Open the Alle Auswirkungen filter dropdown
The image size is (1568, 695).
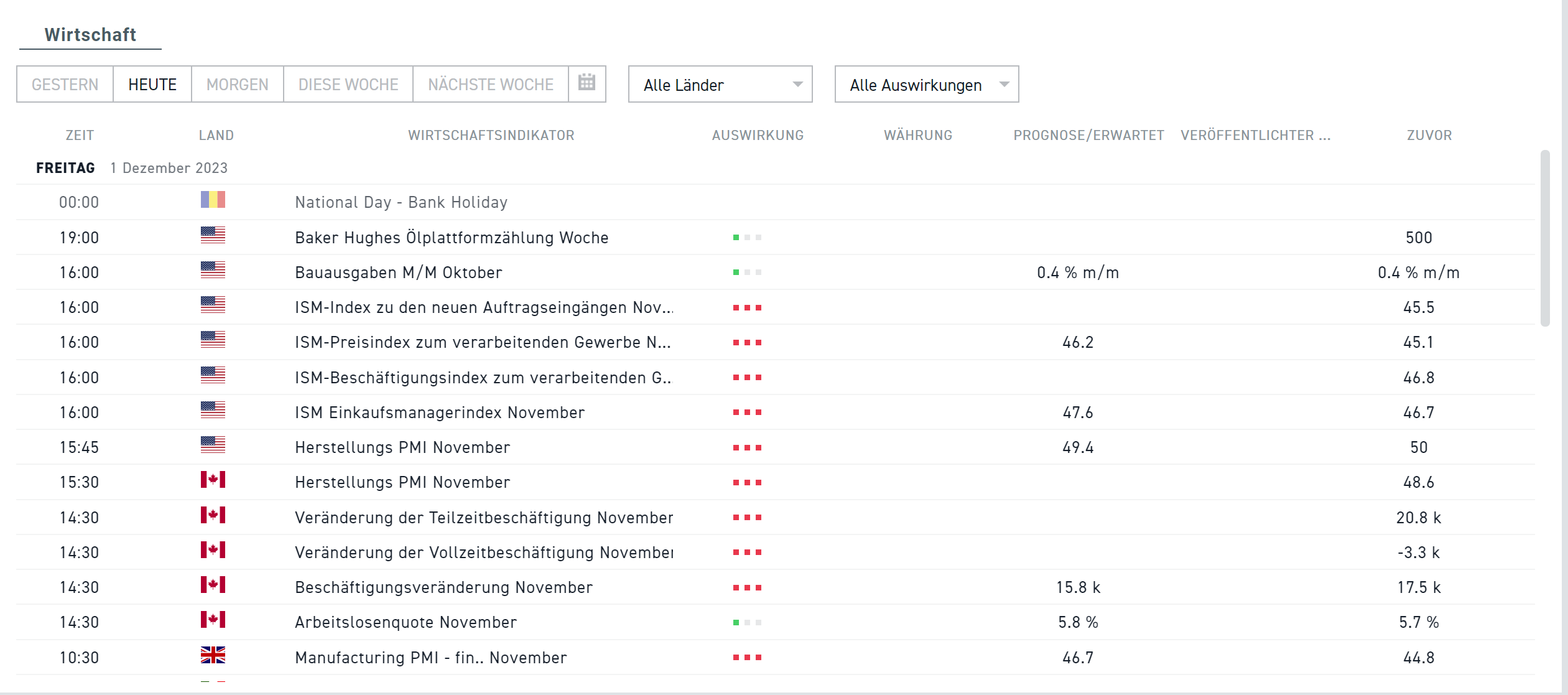(x=926, y=84)
